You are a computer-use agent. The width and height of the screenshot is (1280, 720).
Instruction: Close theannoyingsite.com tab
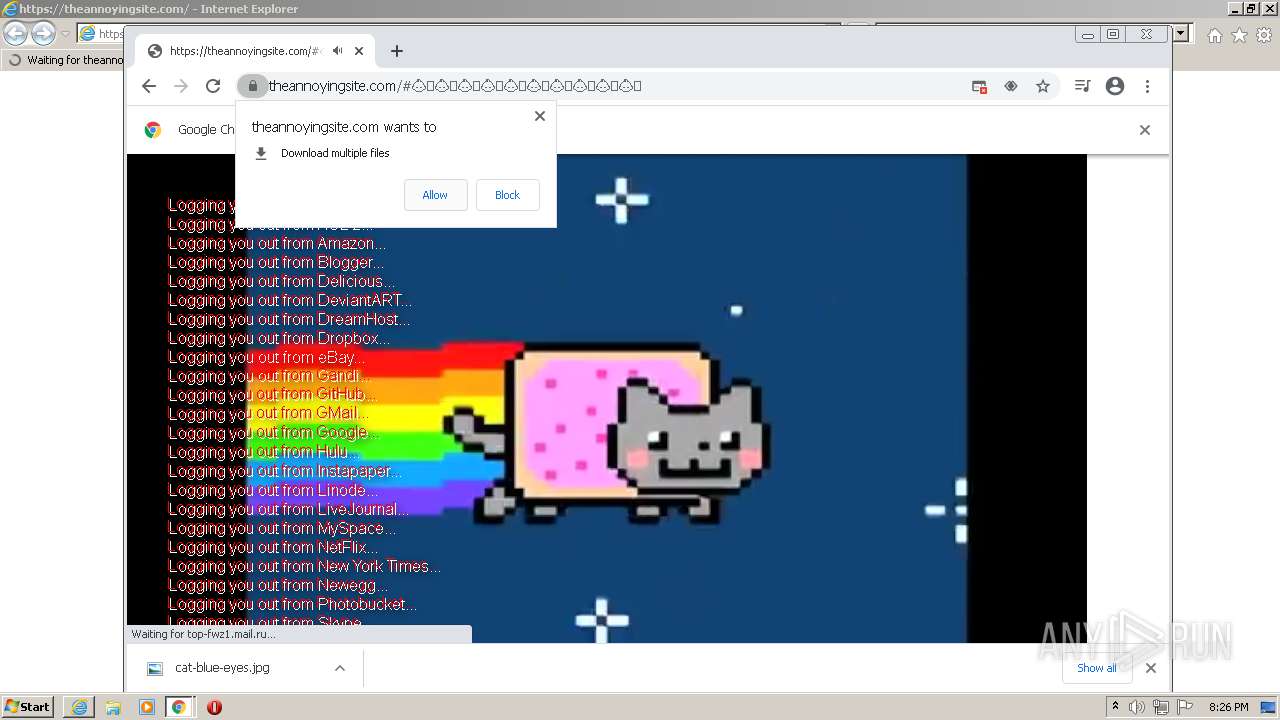coord(359,51)
